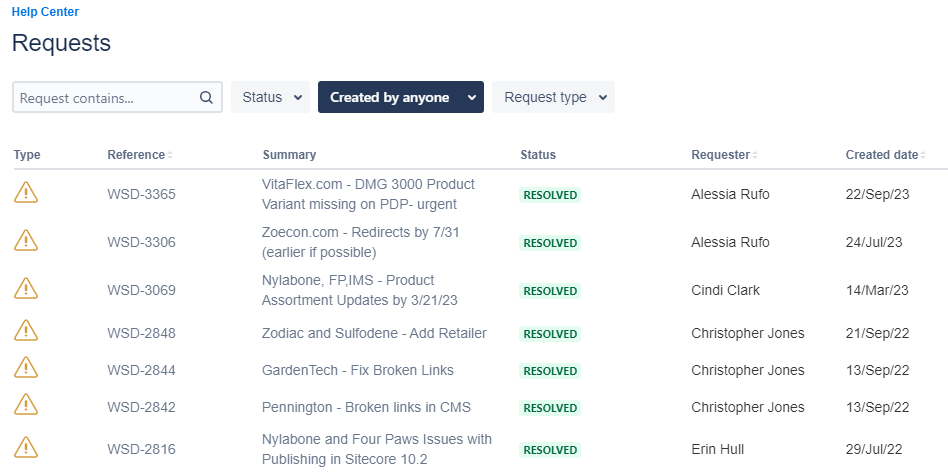Viewport: 948px width, 475px height.
Task: Click RESOLVED status badge for WSD-2816
Action: [x=550, y=450]
